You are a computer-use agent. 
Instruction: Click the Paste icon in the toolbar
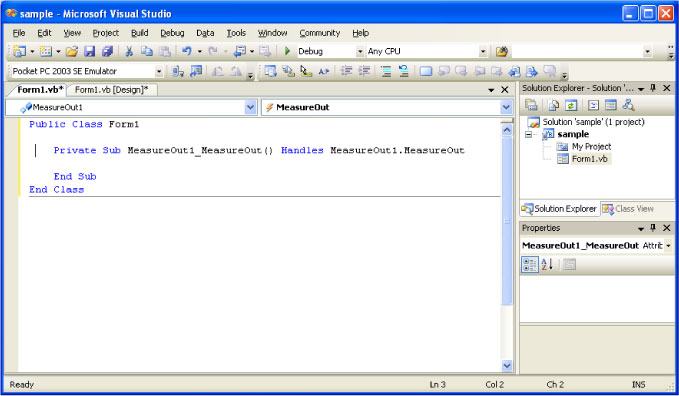click(165, 51)
